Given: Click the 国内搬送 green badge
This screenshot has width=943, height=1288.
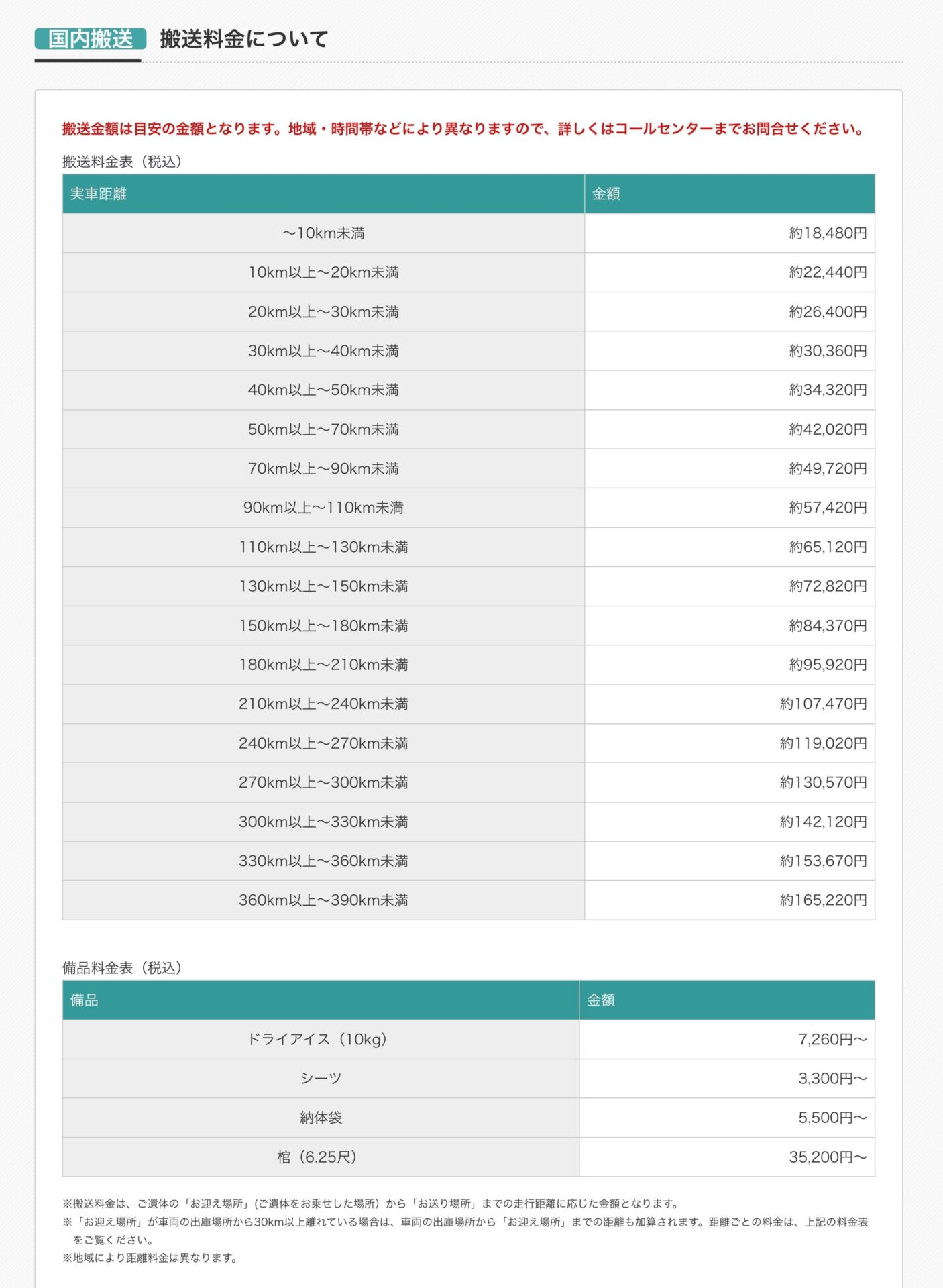Looking at the screenshot, I should 91,39.
